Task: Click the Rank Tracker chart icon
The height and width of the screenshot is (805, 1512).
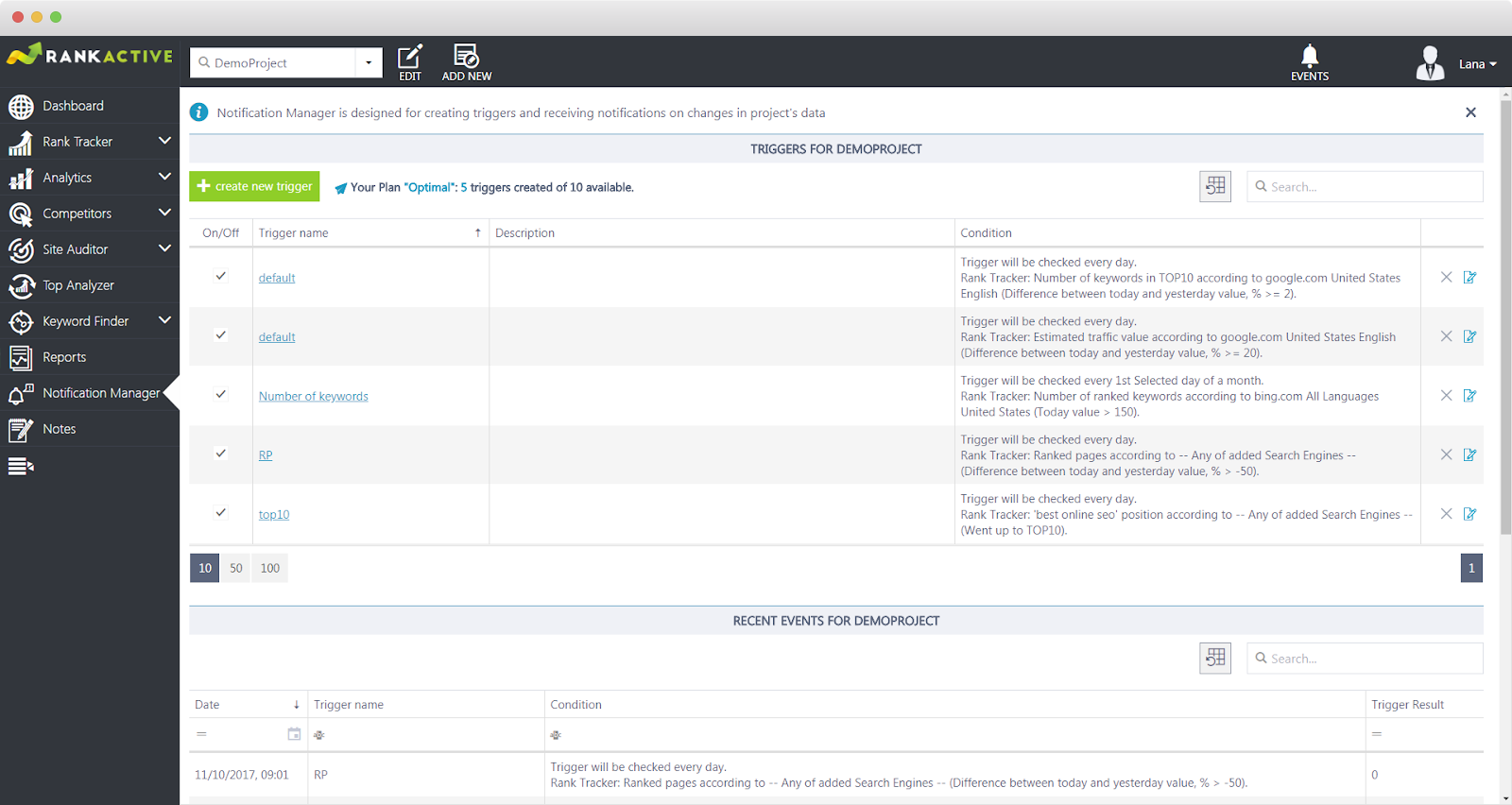Action: pos(21,143)
